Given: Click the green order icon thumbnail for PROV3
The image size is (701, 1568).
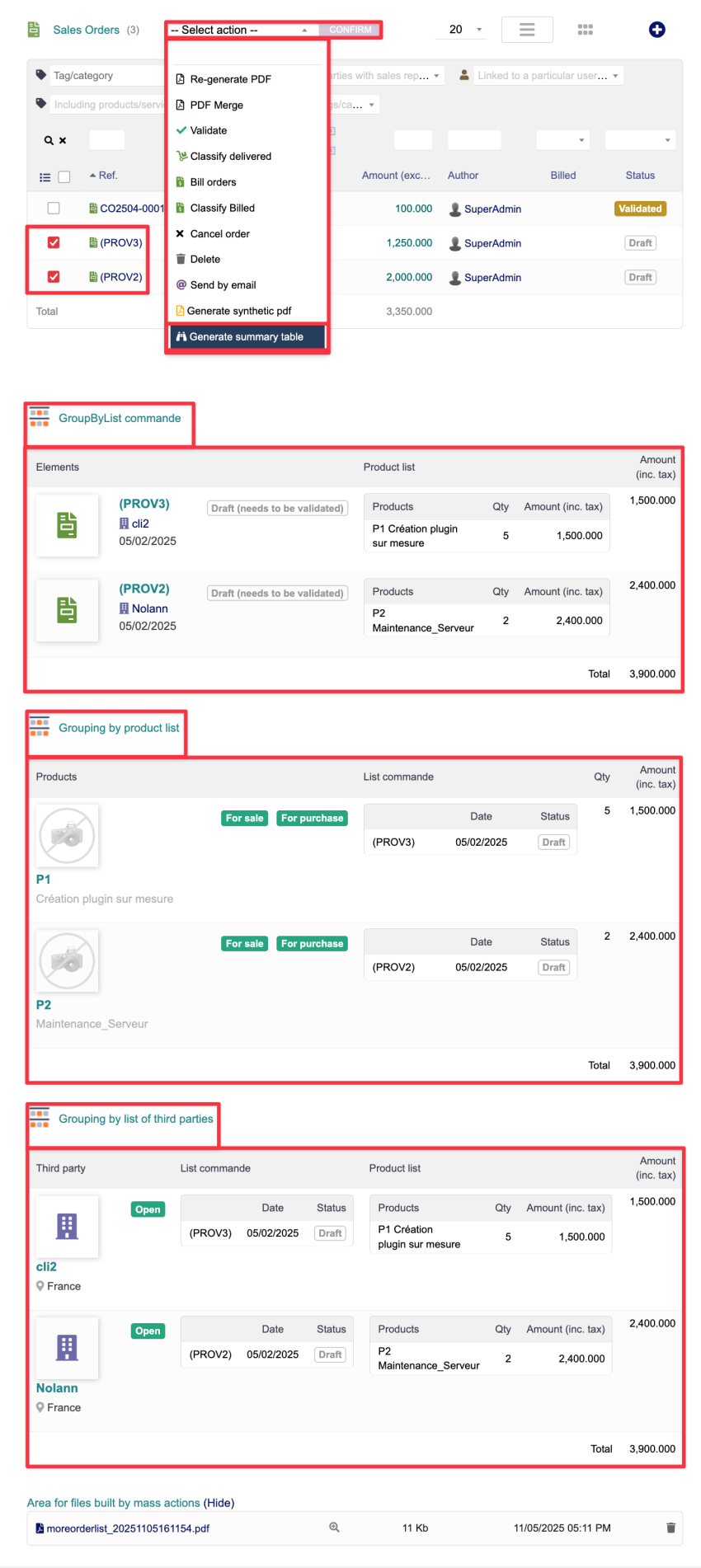Looking at the screenshot, I should click(x=67, y=525).
